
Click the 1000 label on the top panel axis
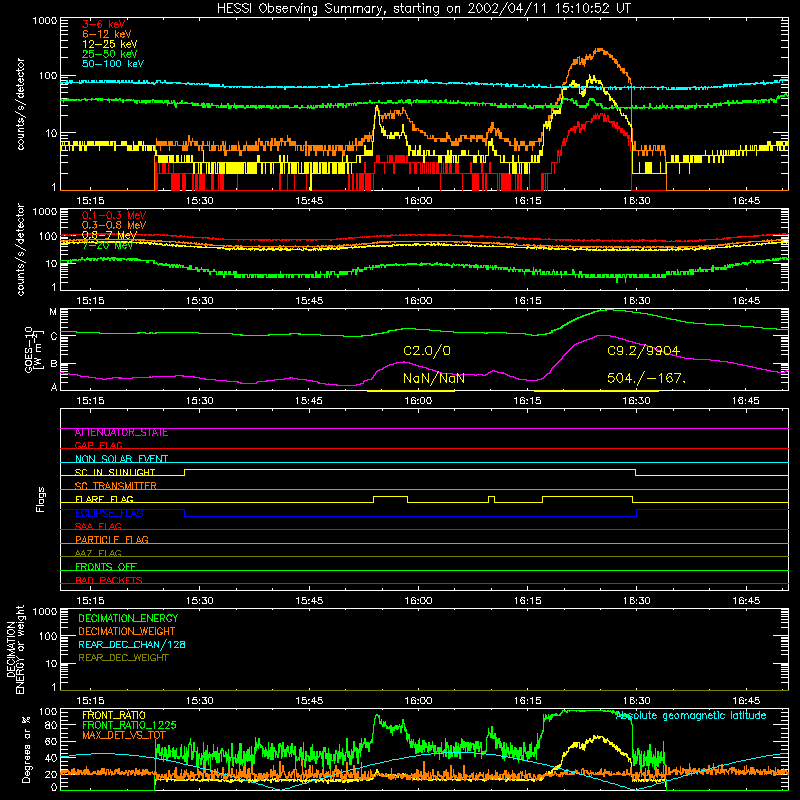[x=45, y=21]
